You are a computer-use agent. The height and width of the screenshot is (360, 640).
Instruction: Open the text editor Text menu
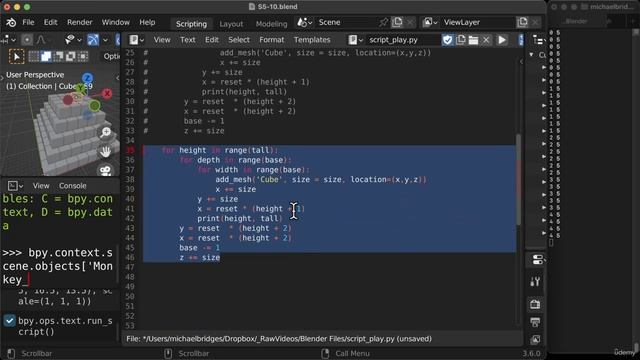pos(188,40)
